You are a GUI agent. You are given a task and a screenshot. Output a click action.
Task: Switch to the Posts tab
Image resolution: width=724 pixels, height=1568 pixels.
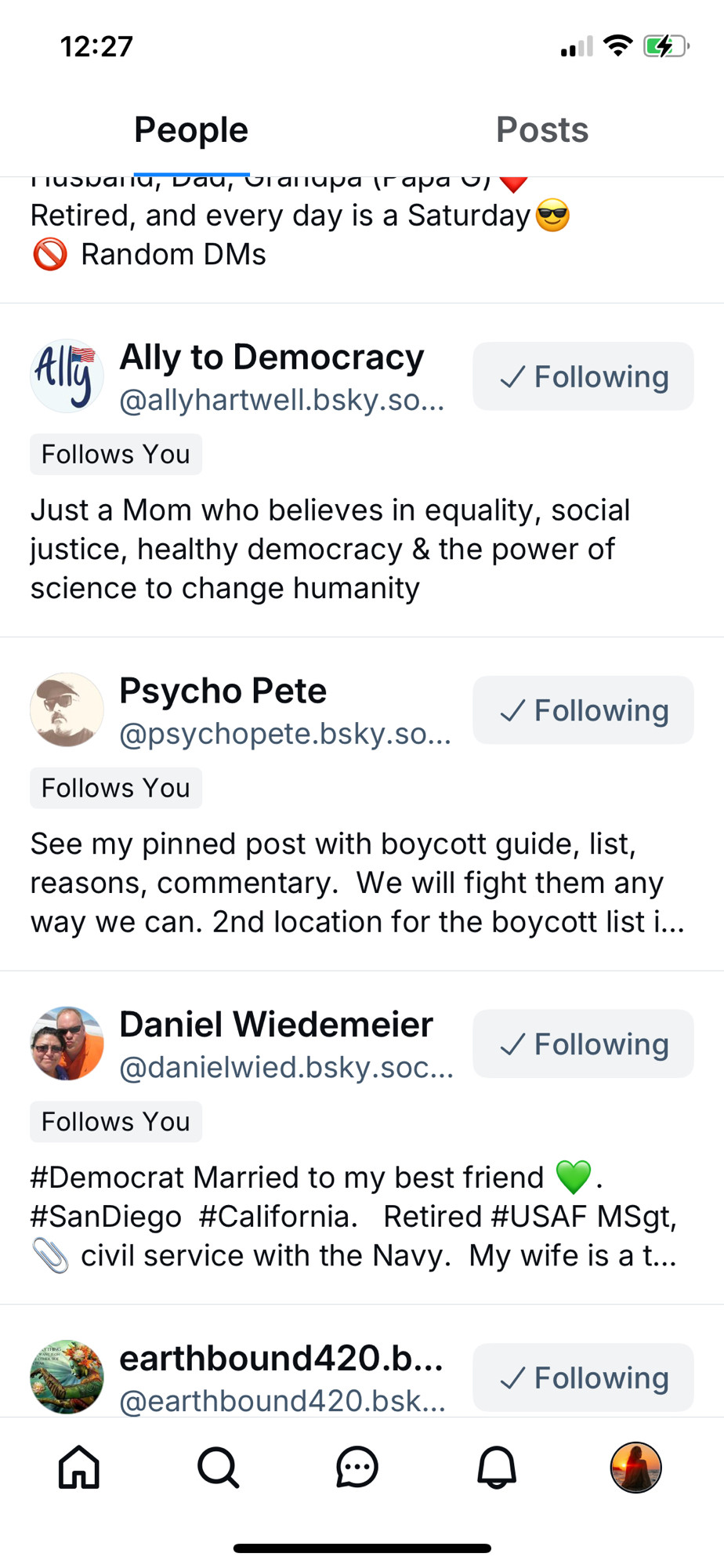tap(542, 130)
